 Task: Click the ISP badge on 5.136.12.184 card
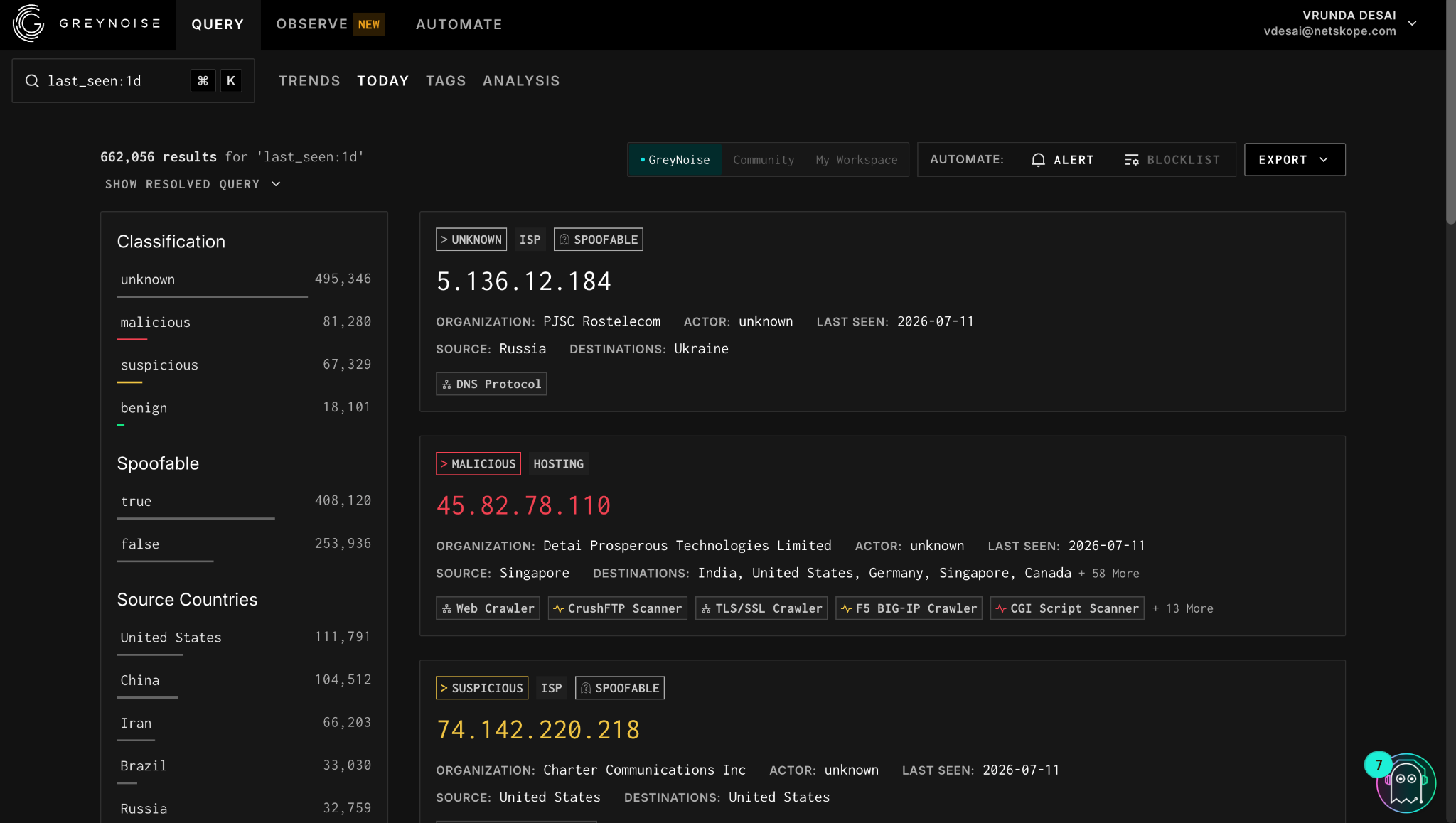click(x=530, y=240)
